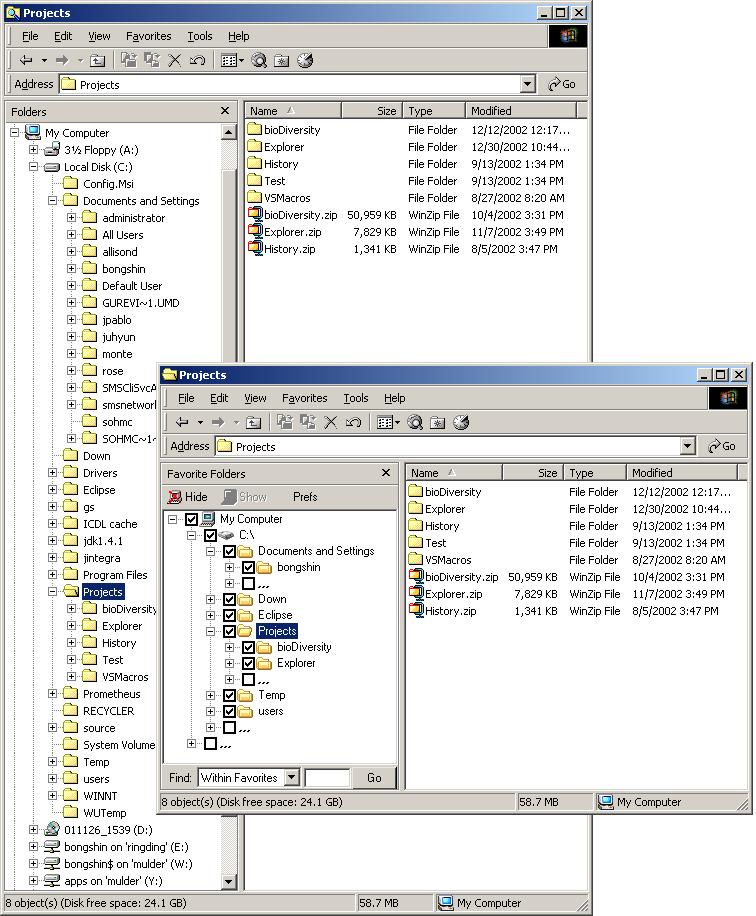Click Search icon in front window toolbar
Screen dimensions: 756x916
tap(415, 422)
